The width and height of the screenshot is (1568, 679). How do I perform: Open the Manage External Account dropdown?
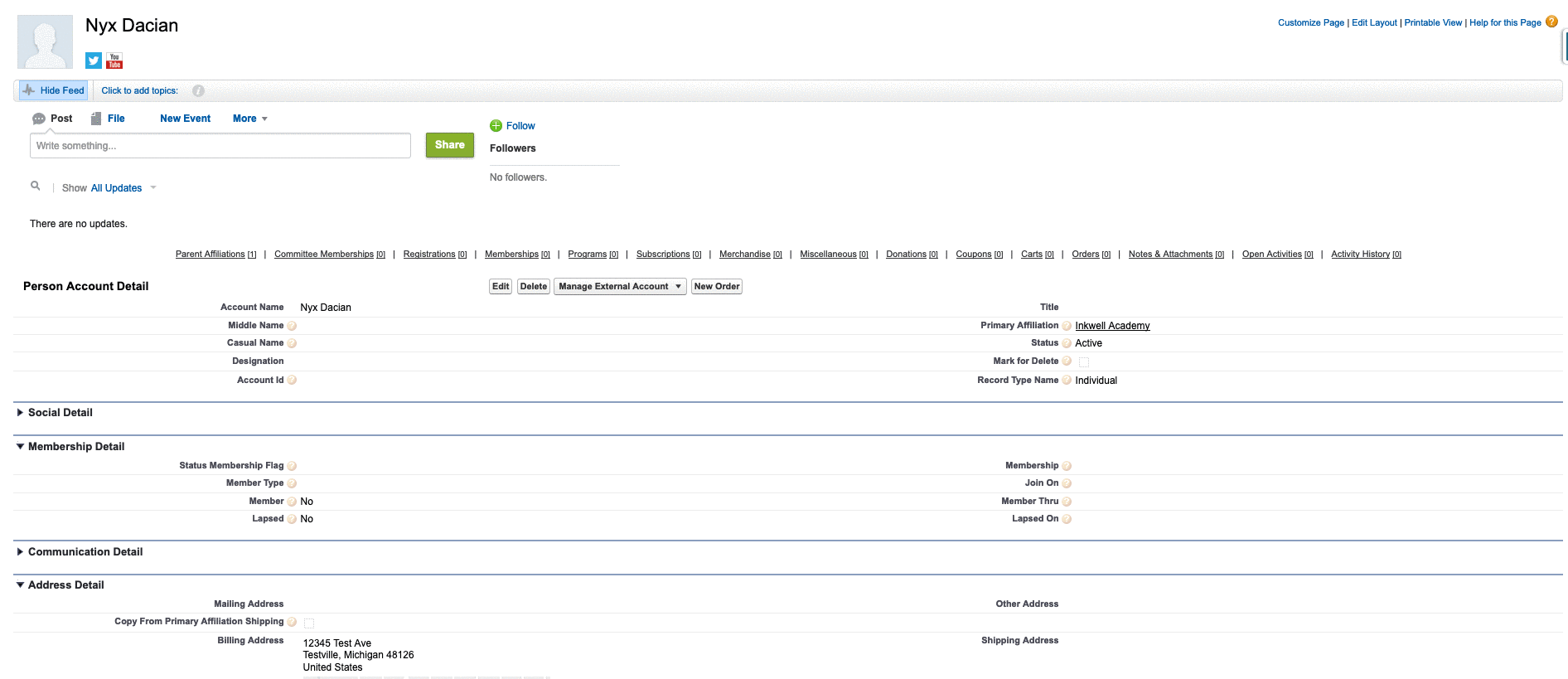(619, 287)
